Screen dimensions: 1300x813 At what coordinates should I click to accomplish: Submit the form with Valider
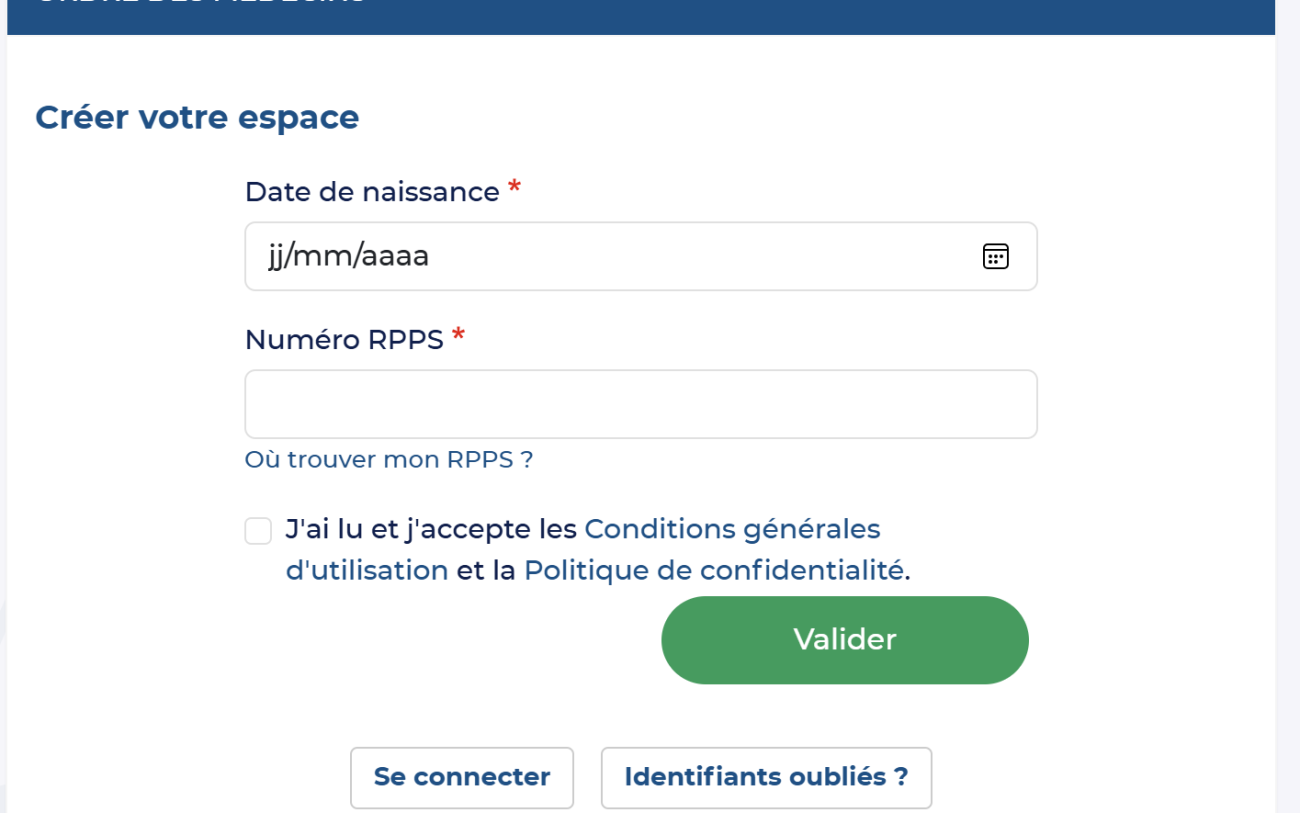(844, 640)
